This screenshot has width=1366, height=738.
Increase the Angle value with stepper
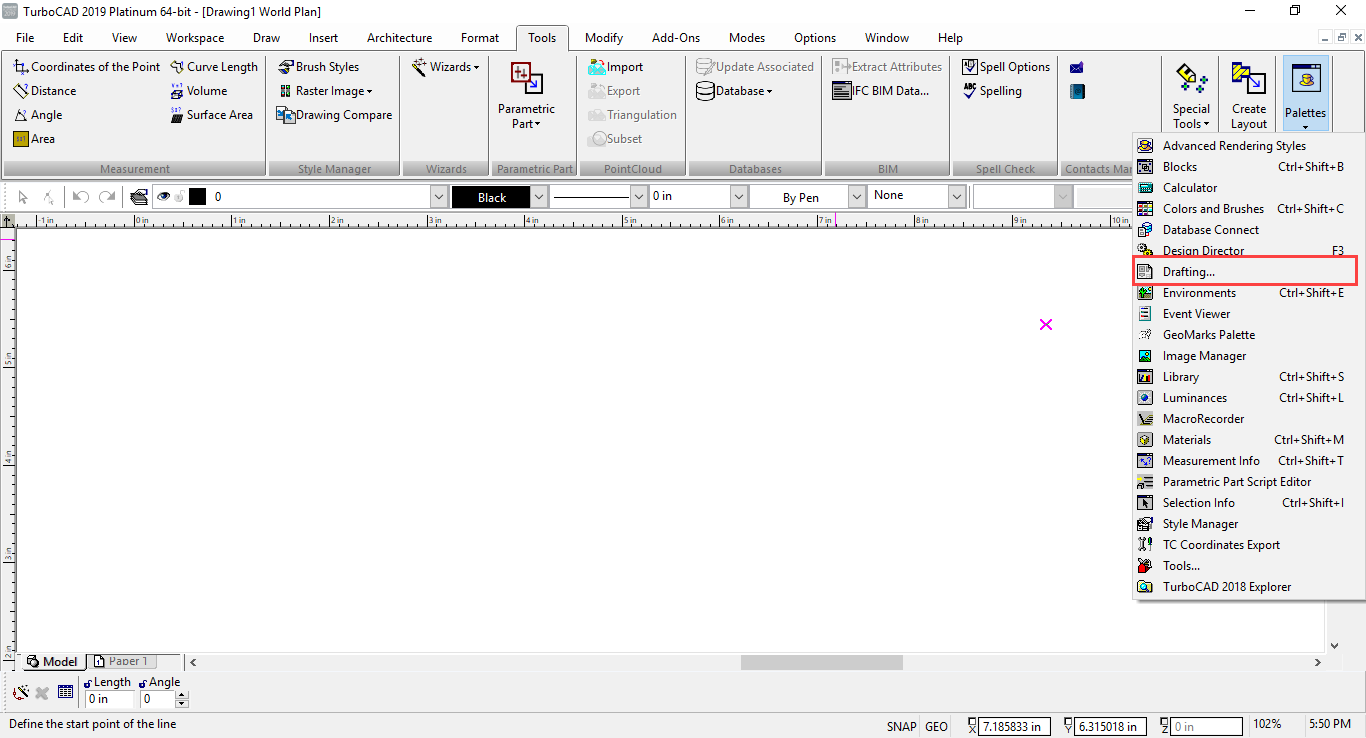[x=182, y=695]
